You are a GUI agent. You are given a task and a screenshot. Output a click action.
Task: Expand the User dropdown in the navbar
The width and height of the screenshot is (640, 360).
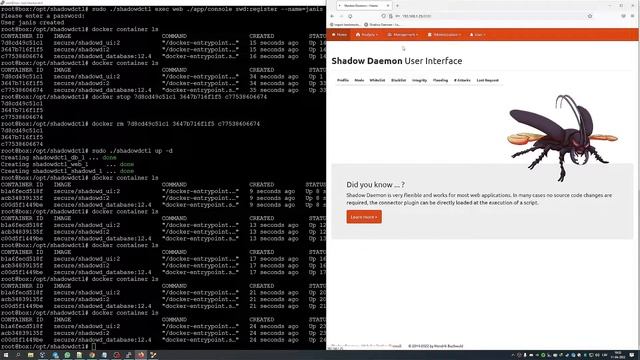[477, 35]
